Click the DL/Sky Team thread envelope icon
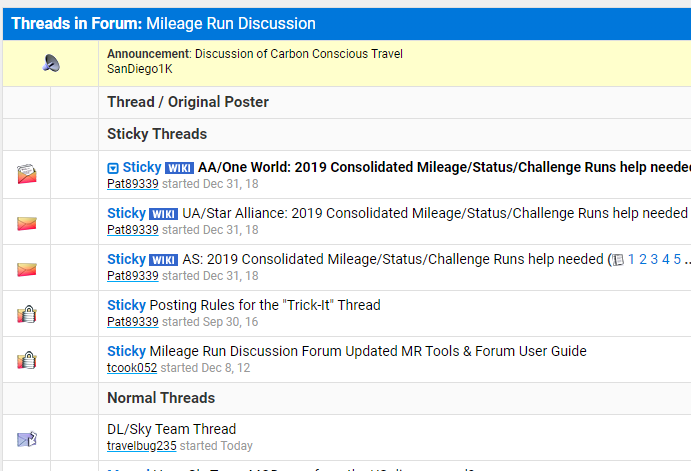The width and height of the screenshot is (691, 471). tap(27, 439)
